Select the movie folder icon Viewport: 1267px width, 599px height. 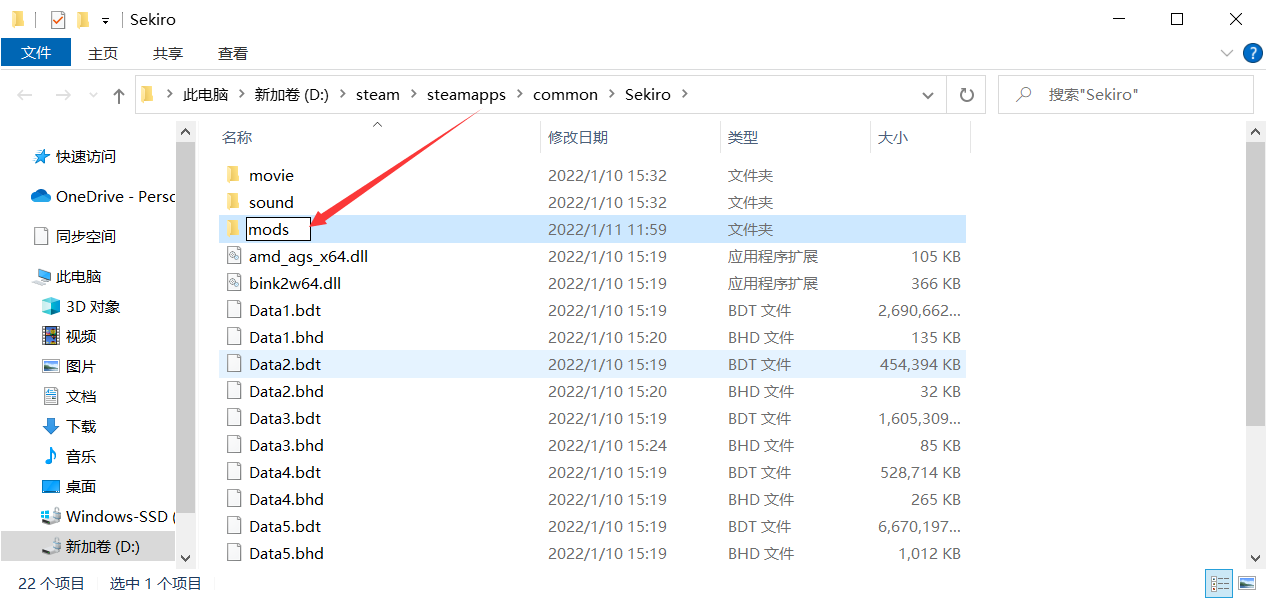(233, 175)
